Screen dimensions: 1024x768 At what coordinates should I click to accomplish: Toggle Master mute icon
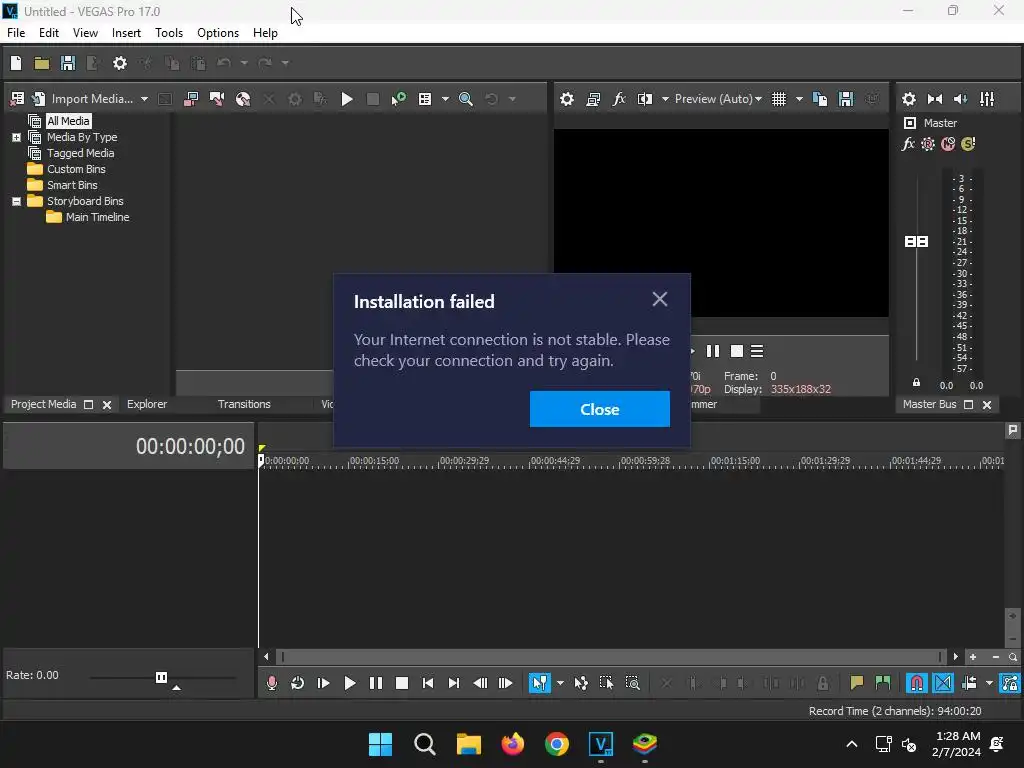(x=948, y=144)
